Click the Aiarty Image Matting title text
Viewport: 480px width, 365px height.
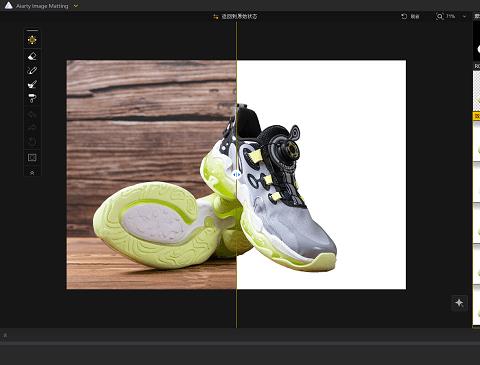(x=42, y=6)
